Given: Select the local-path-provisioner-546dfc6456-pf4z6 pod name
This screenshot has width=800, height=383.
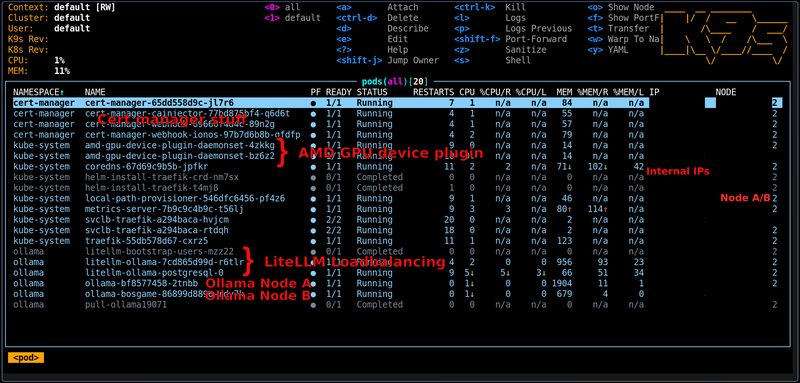Looking at the screenshot, I should (185, 198).
